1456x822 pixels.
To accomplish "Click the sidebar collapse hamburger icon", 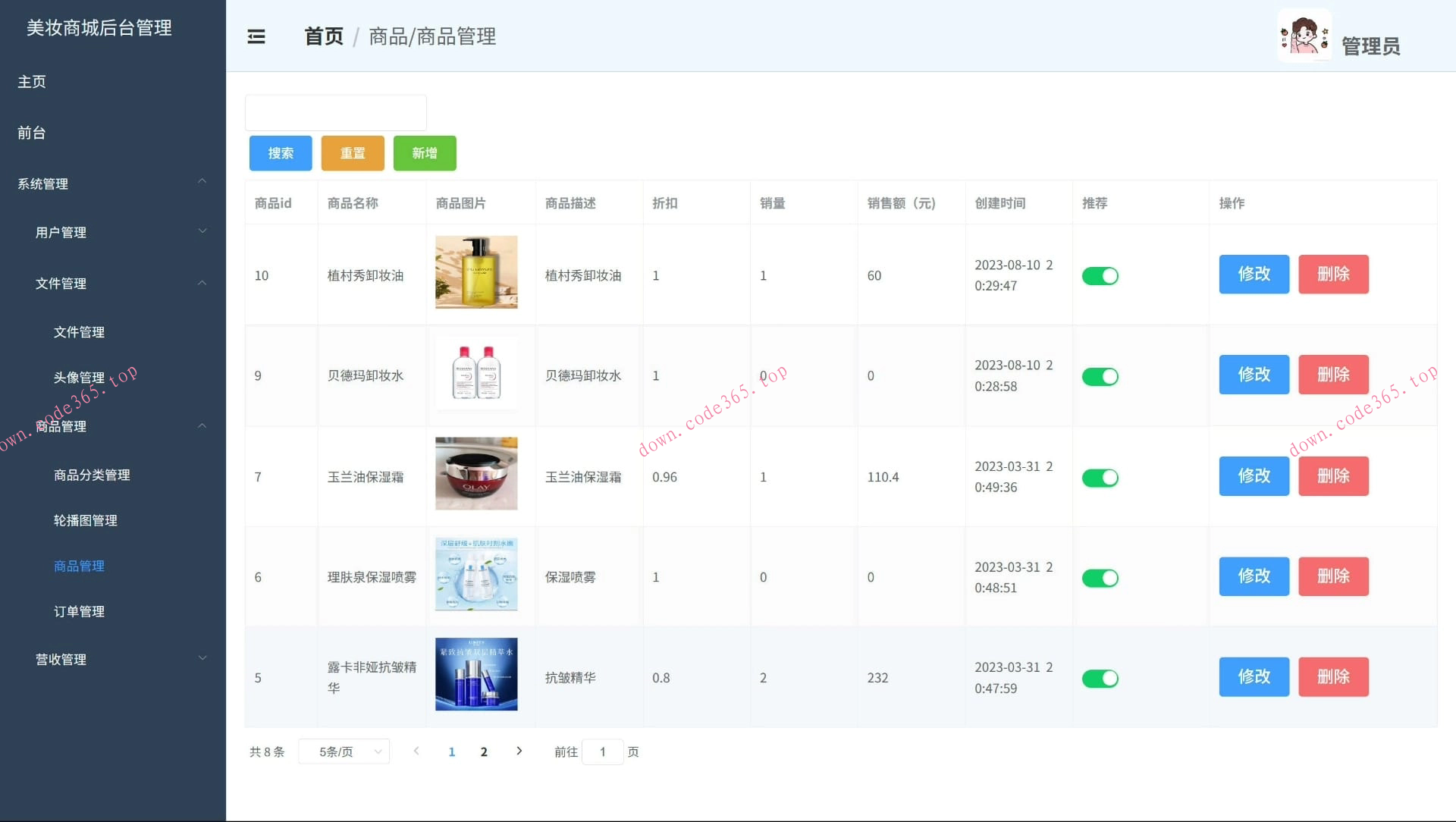I will click(x=256, y=36).
